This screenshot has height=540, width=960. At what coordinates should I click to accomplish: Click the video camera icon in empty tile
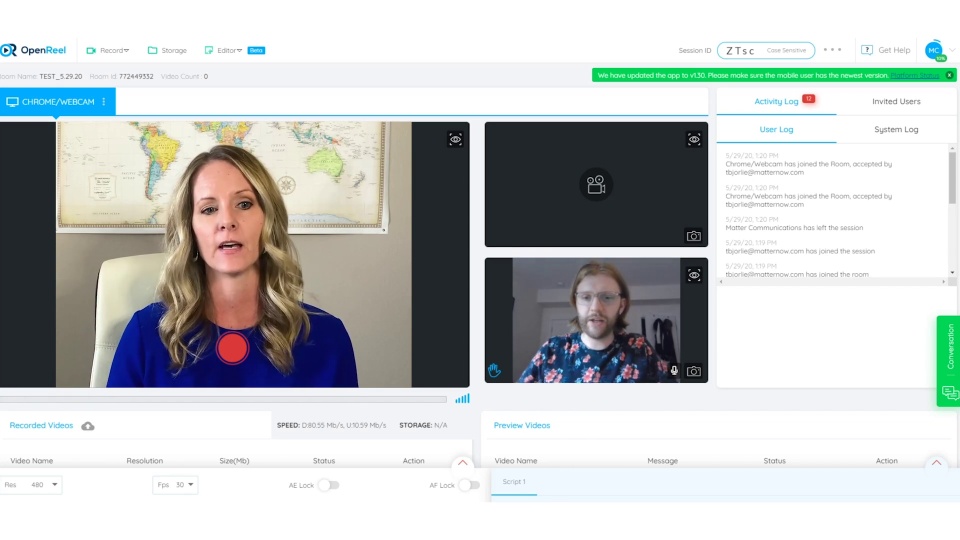coord(596,184)
